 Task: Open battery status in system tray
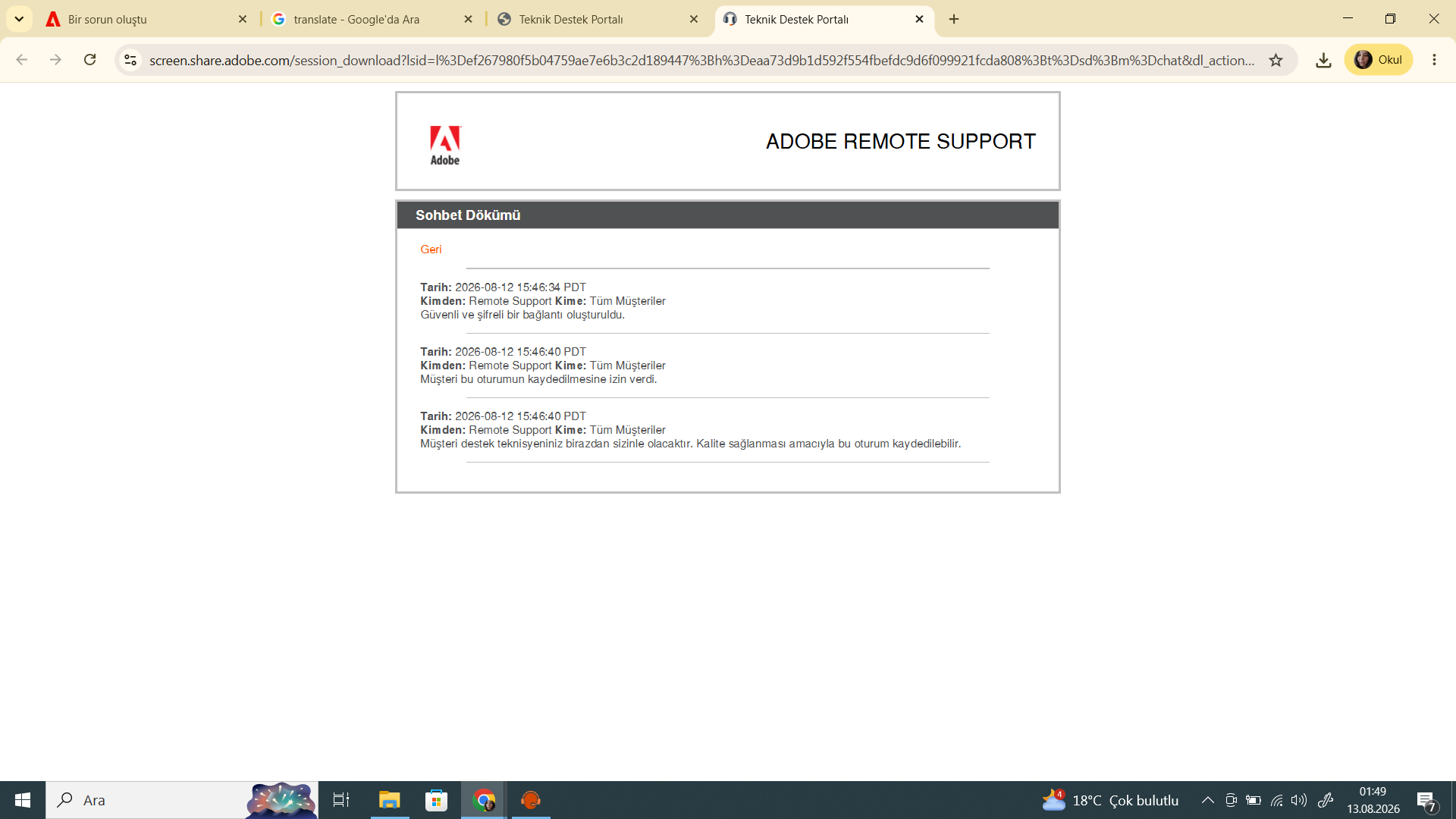(x=1254, y=800)
